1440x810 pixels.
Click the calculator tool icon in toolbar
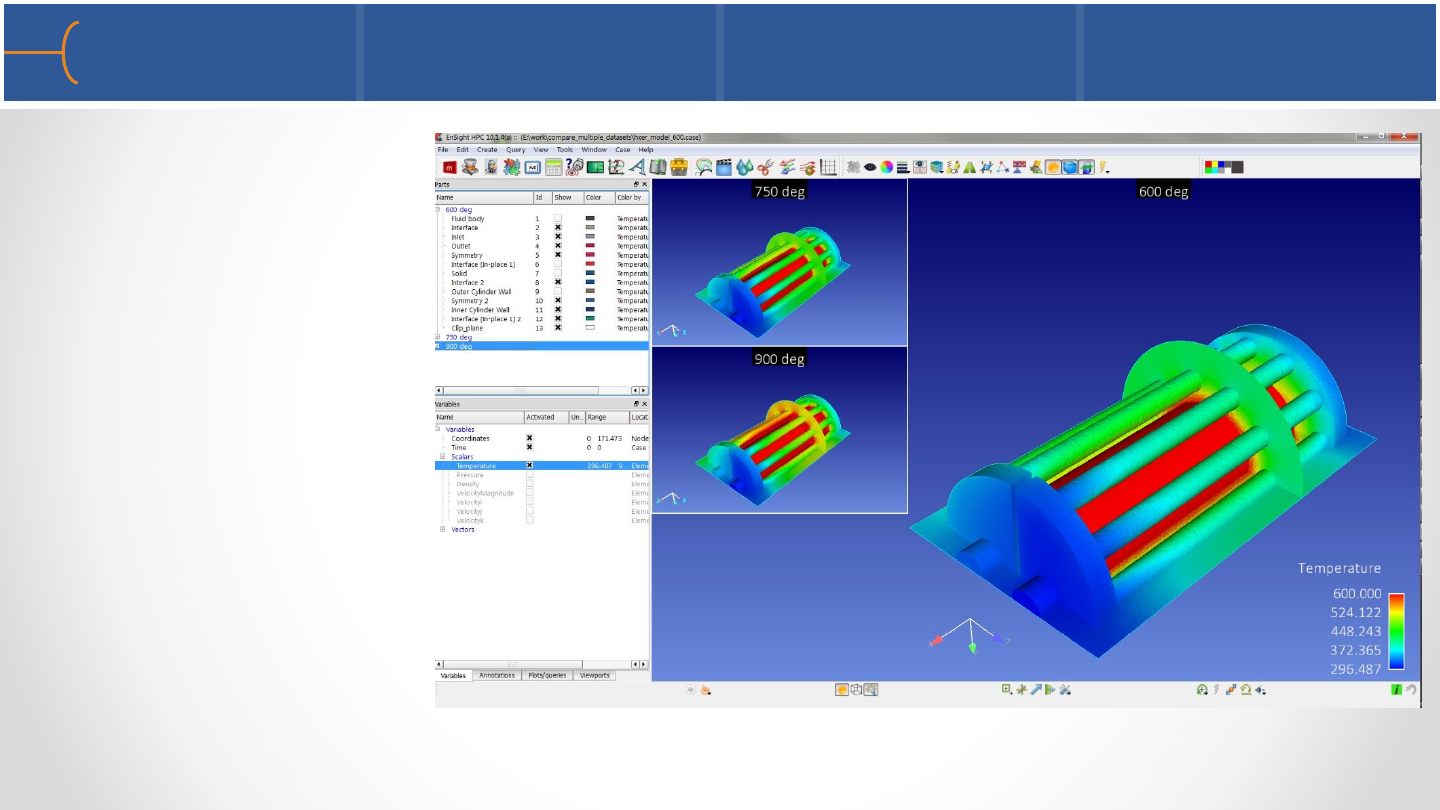tap(554, 167)
